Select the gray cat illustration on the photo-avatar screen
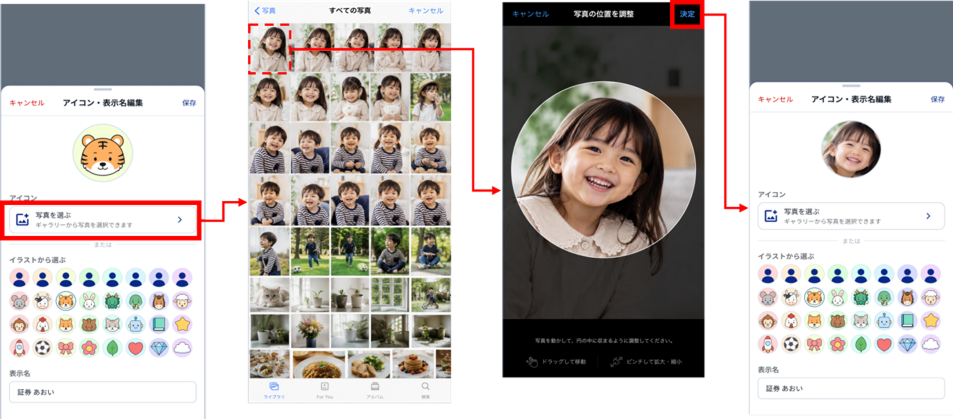 pyautogui.click(x=861, y=320)
